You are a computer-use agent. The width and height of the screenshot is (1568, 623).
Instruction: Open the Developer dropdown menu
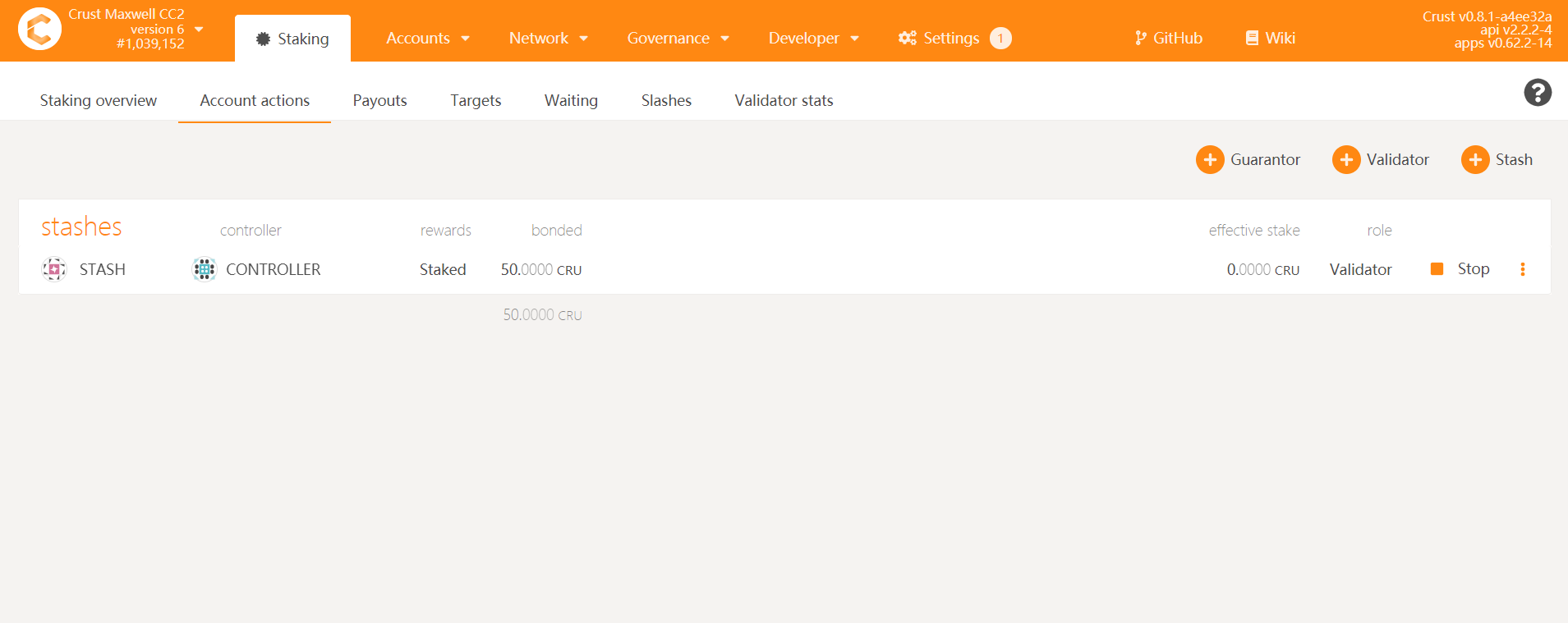tap(813, 39)
